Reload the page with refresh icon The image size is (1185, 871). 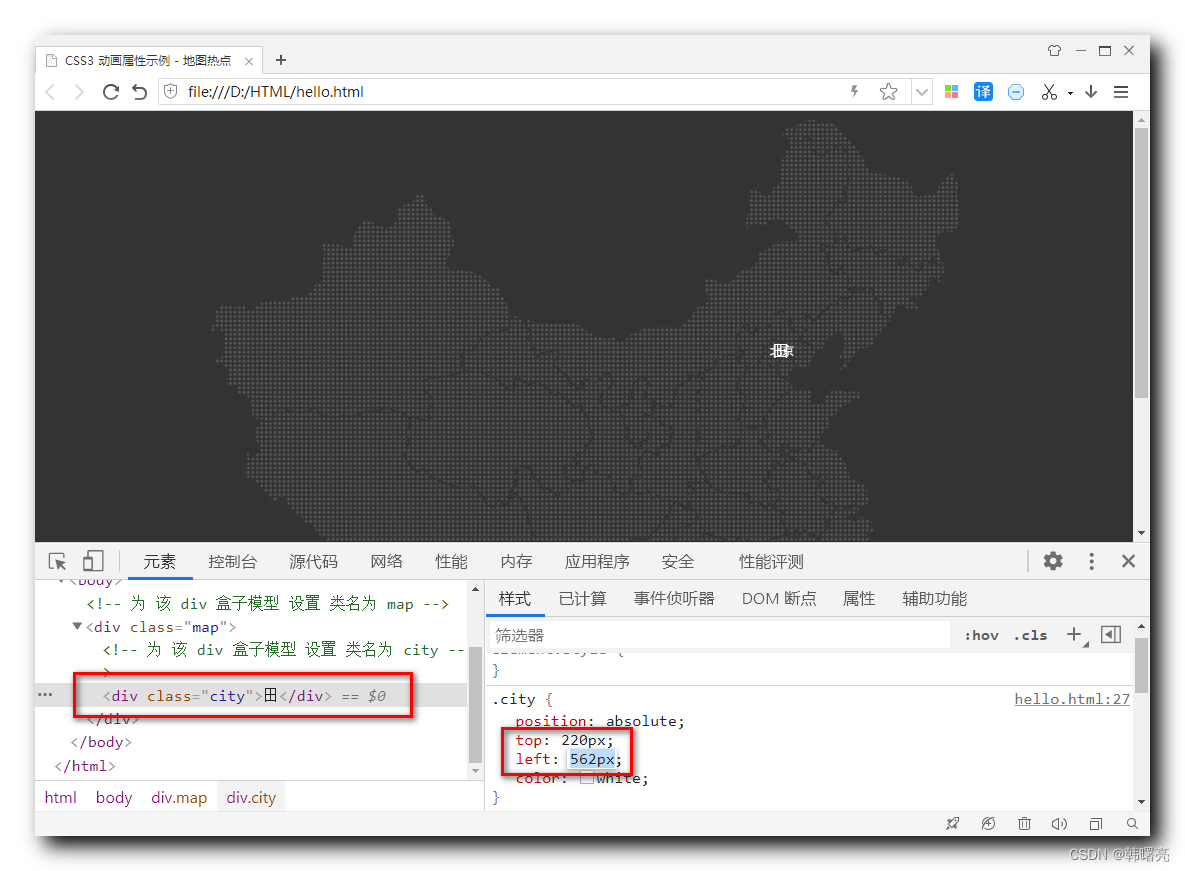[x=111, y=92]
